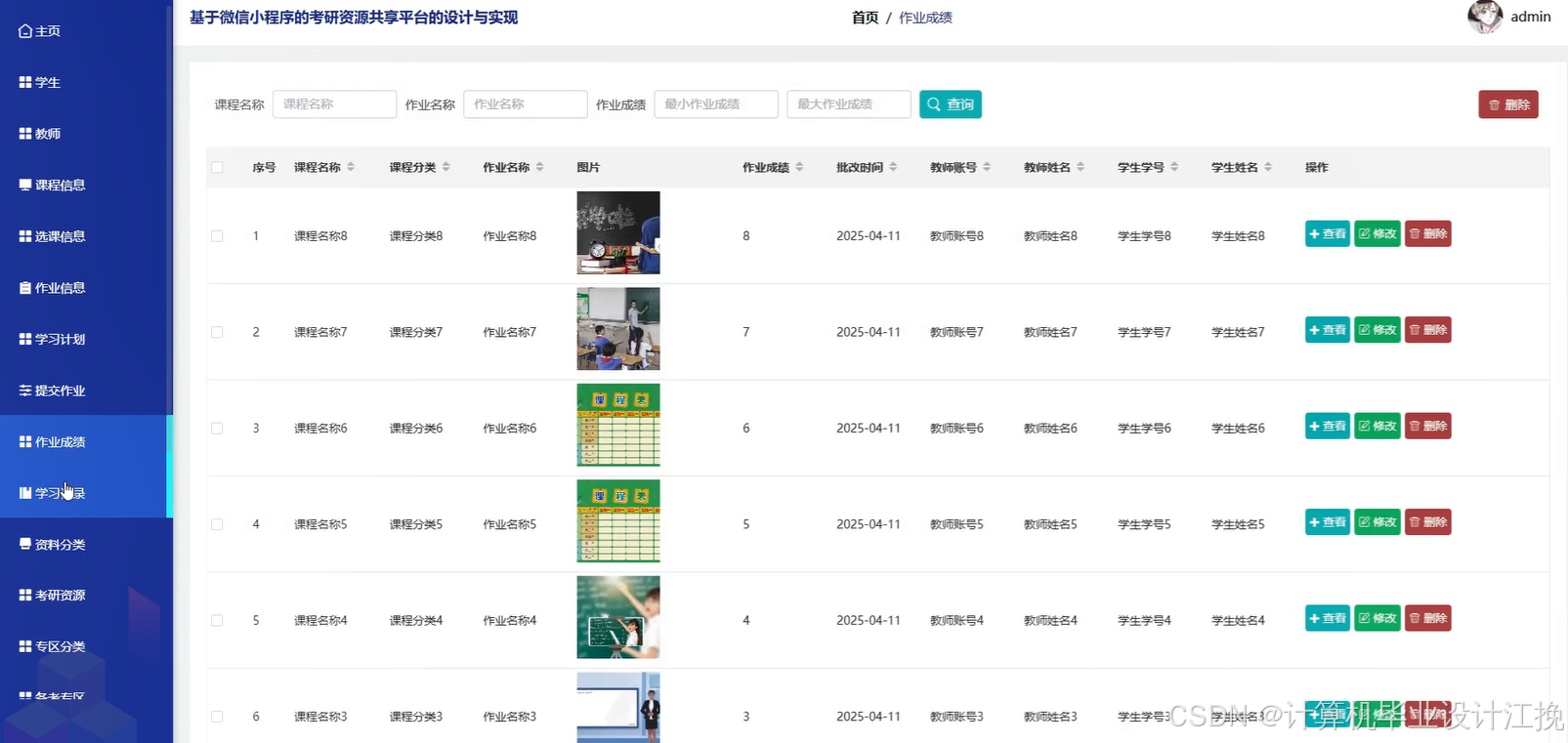Click 查看 for row 课程名称8
This screenshot has height=743, width=1568.
(x=1328, y=234)
